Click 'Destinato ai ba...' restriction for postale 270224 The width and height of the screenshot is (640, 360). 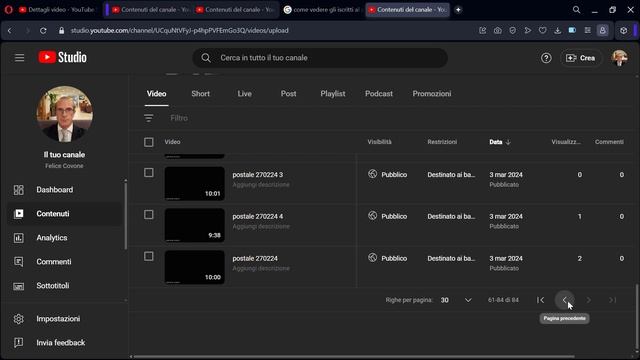coord(451,258)
